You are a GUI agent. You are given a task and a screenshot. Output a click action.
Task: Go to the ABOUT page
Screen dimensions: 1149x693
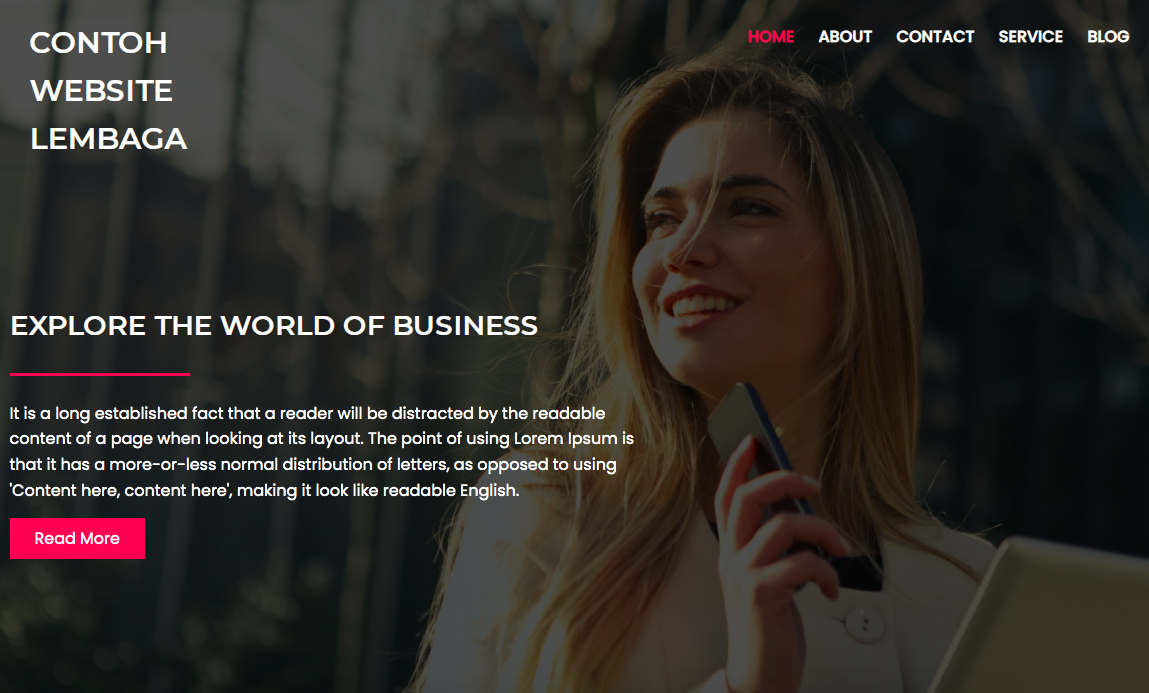point(845,37)
